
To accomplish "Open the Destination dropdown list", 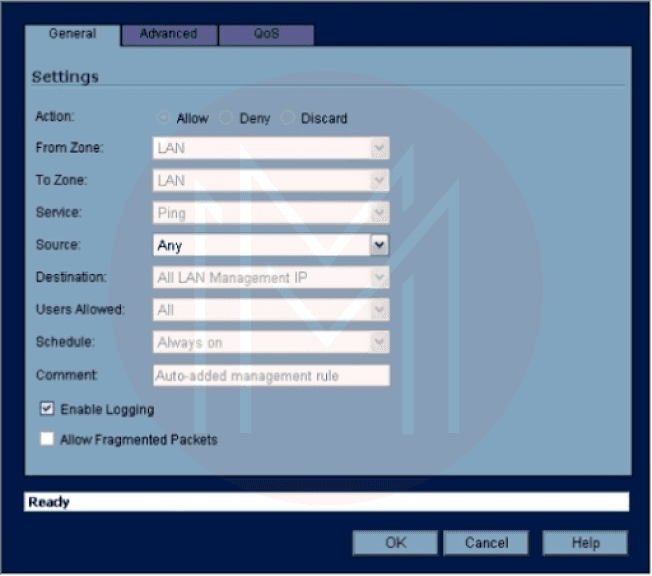I will (x=379, y=278).
